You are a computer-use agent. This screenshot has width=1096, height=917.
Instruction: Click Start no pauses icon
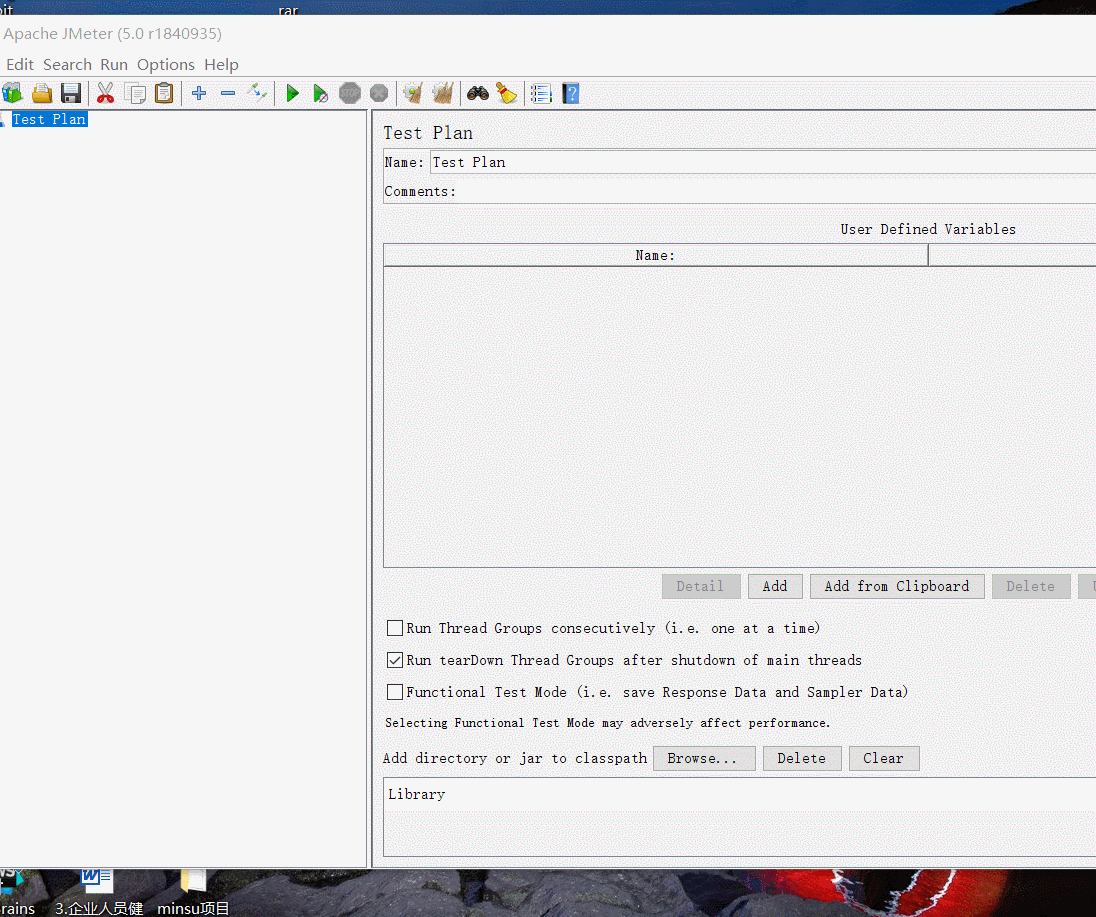click(x=321, y=93)
